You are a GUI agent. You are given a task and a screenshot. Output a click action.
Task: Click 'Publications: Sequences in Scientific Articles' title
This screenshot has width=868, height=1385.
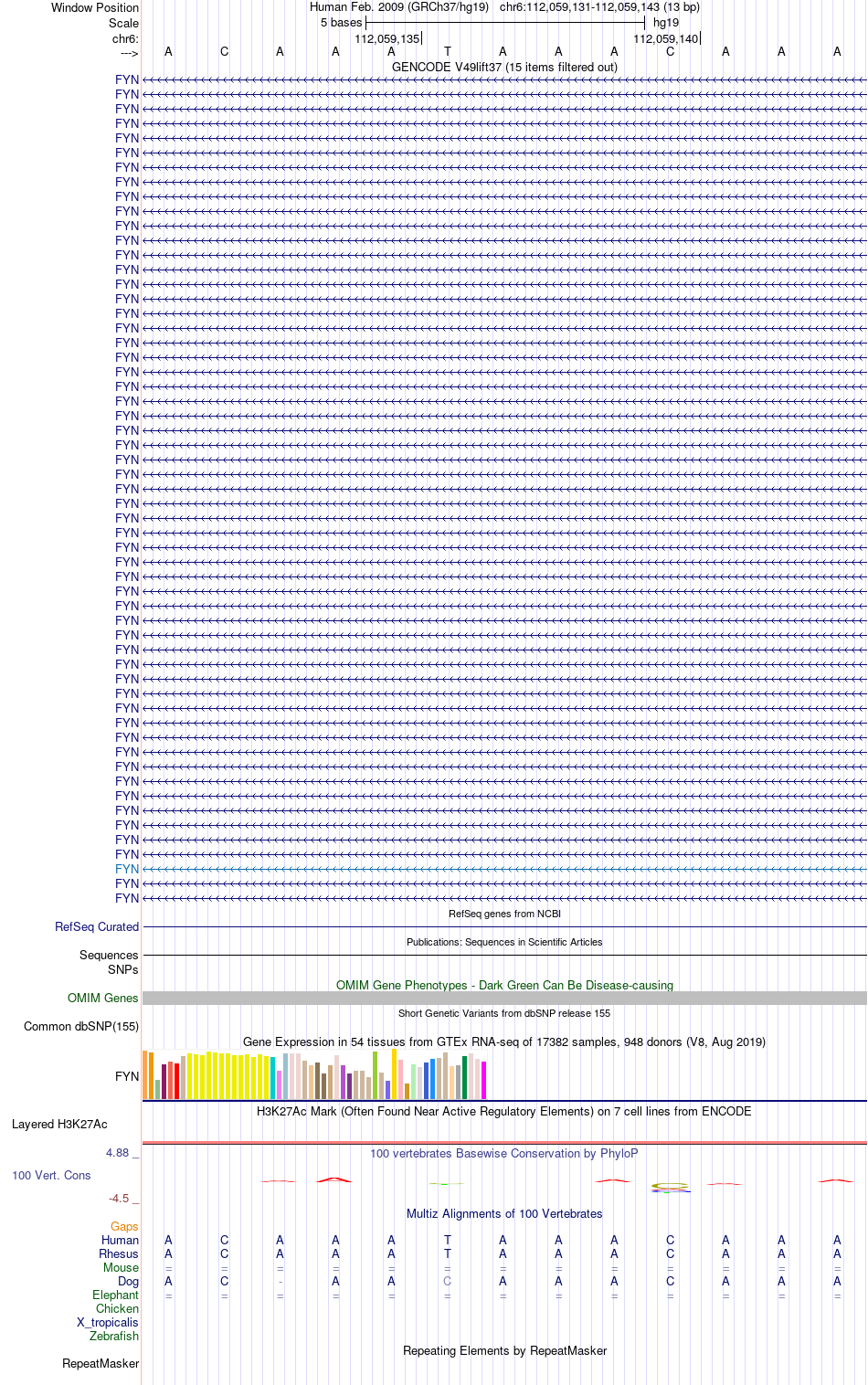pos(504,942)
